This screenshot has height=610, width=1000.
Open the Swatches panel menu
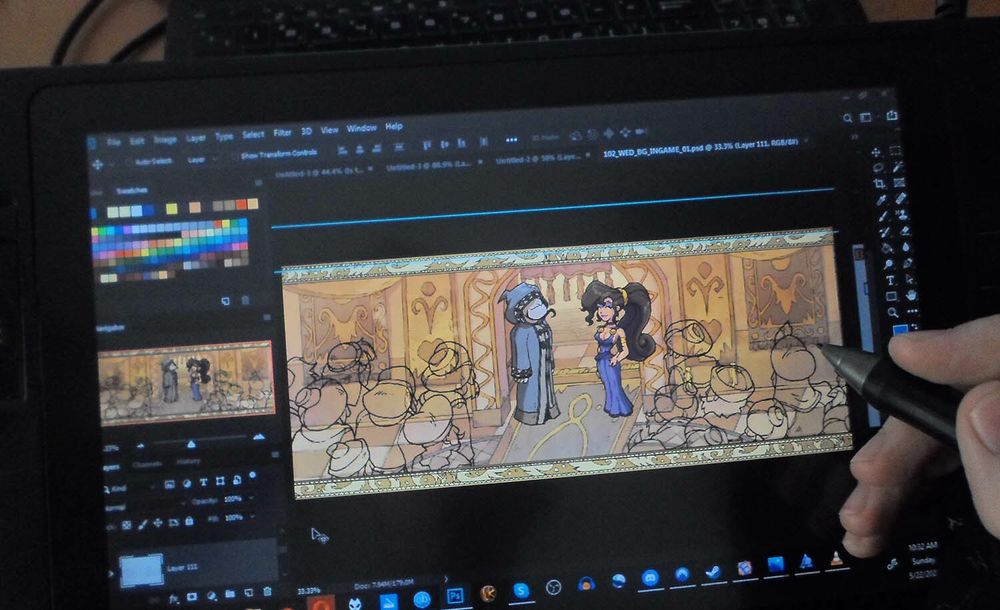coord(258,183)
